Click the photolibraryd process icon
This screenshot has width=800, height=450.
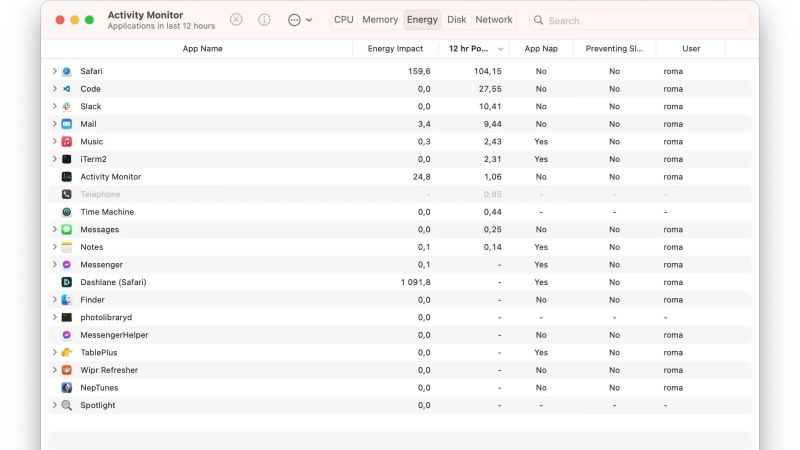(67, 317)
